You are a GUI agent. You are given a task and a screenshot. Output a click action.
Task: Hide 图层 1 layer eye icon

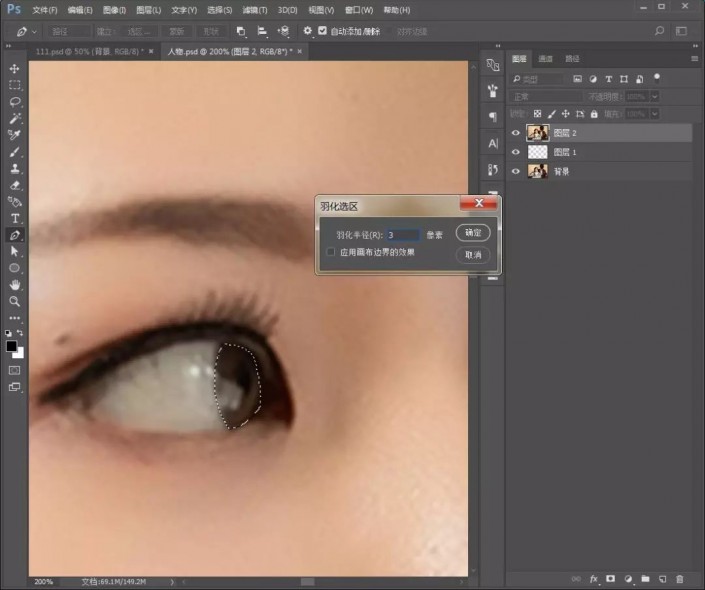[x=516, y=152]
